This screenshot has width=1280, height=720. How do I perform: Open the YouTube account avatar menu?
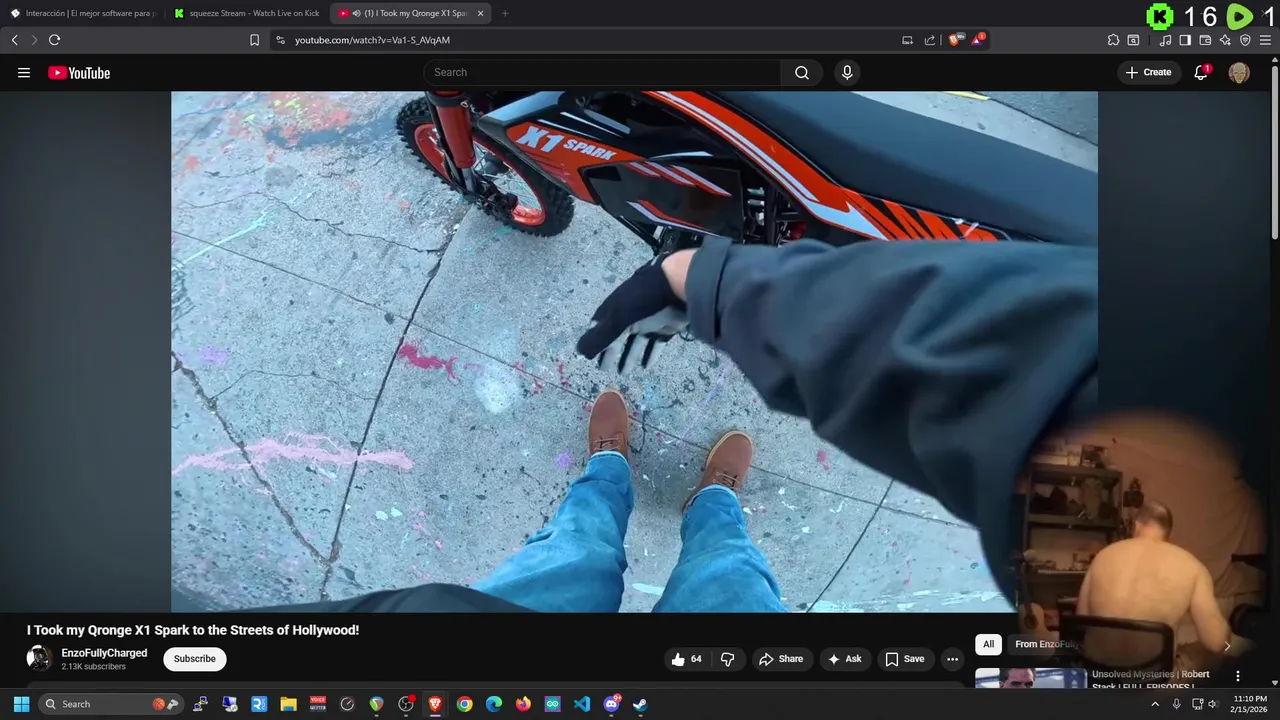click(x=1239, y=72)
